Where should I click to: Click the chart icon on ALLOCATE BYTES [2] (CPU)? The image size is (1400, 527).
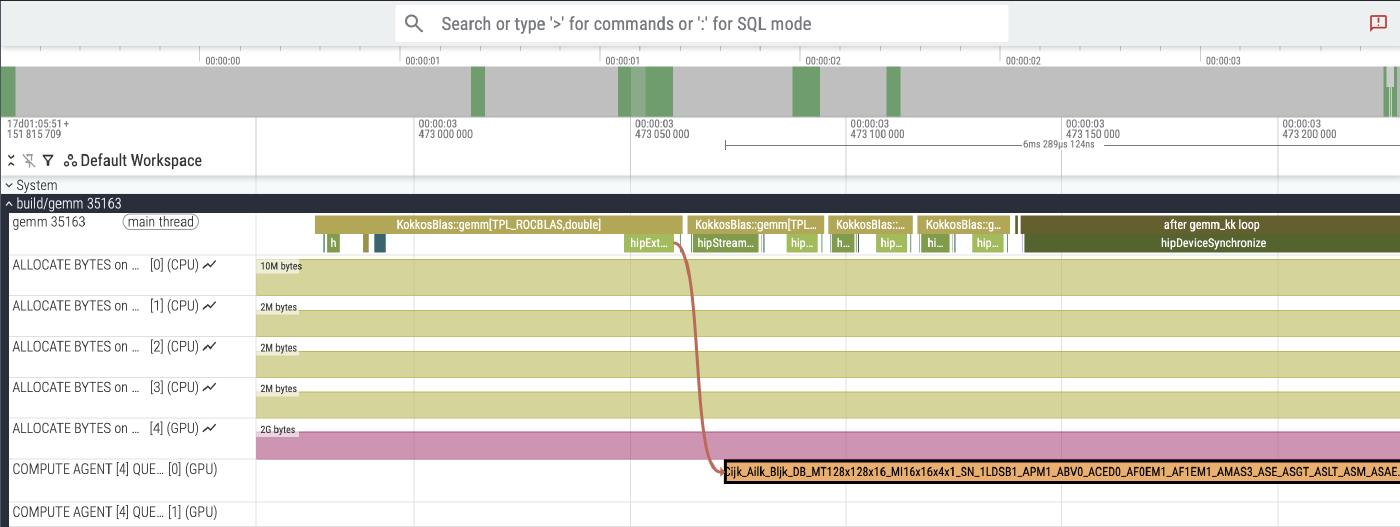click(x=209, y=347)
